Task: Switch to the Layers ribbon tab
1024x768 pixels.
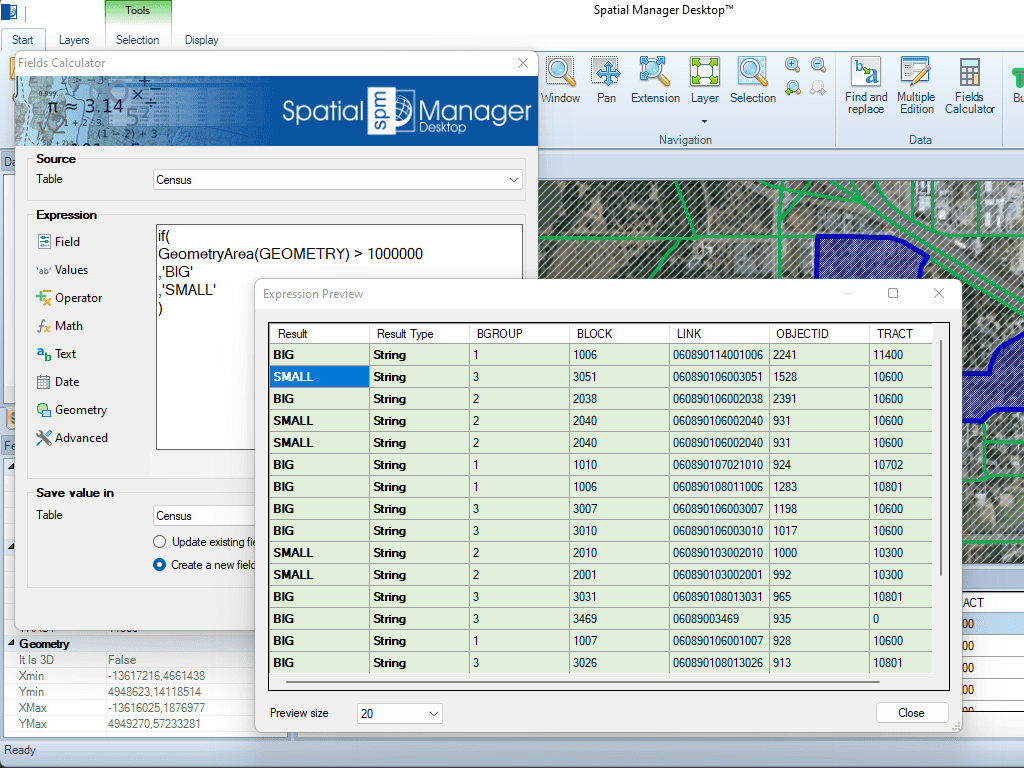Action: 74,40
